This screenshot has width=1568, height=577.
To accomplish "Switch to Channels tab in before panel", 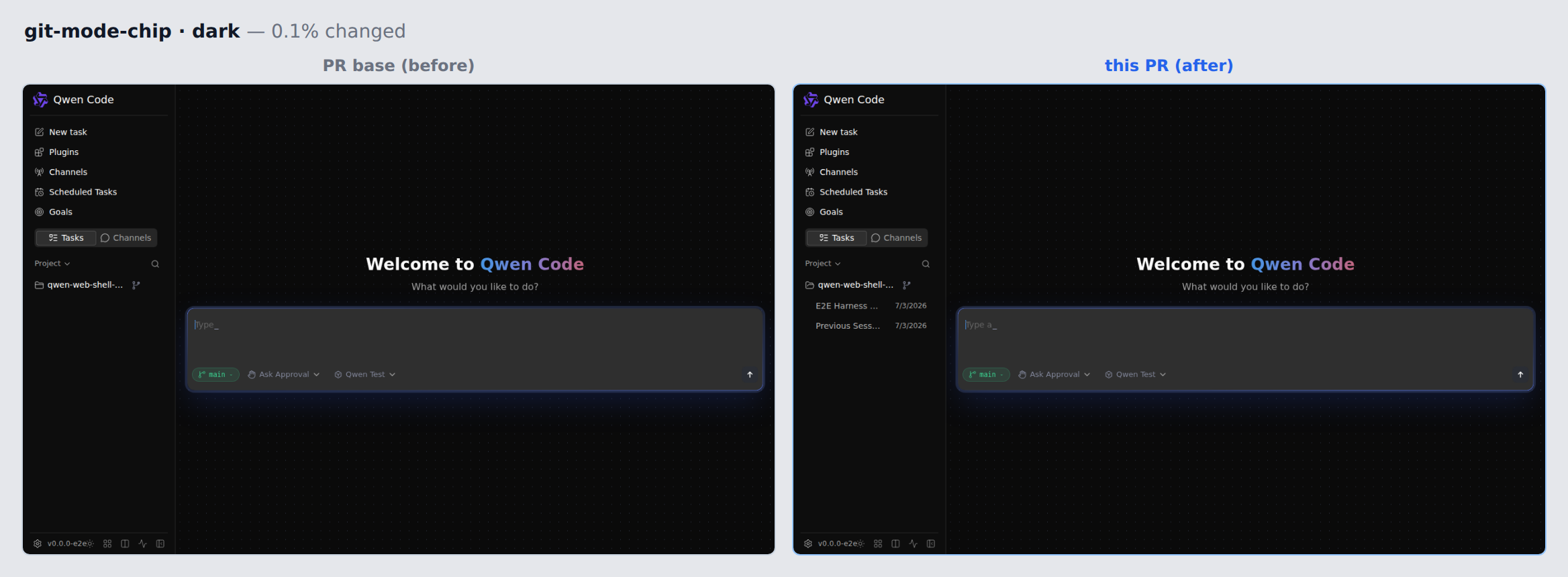I will 126,238.
